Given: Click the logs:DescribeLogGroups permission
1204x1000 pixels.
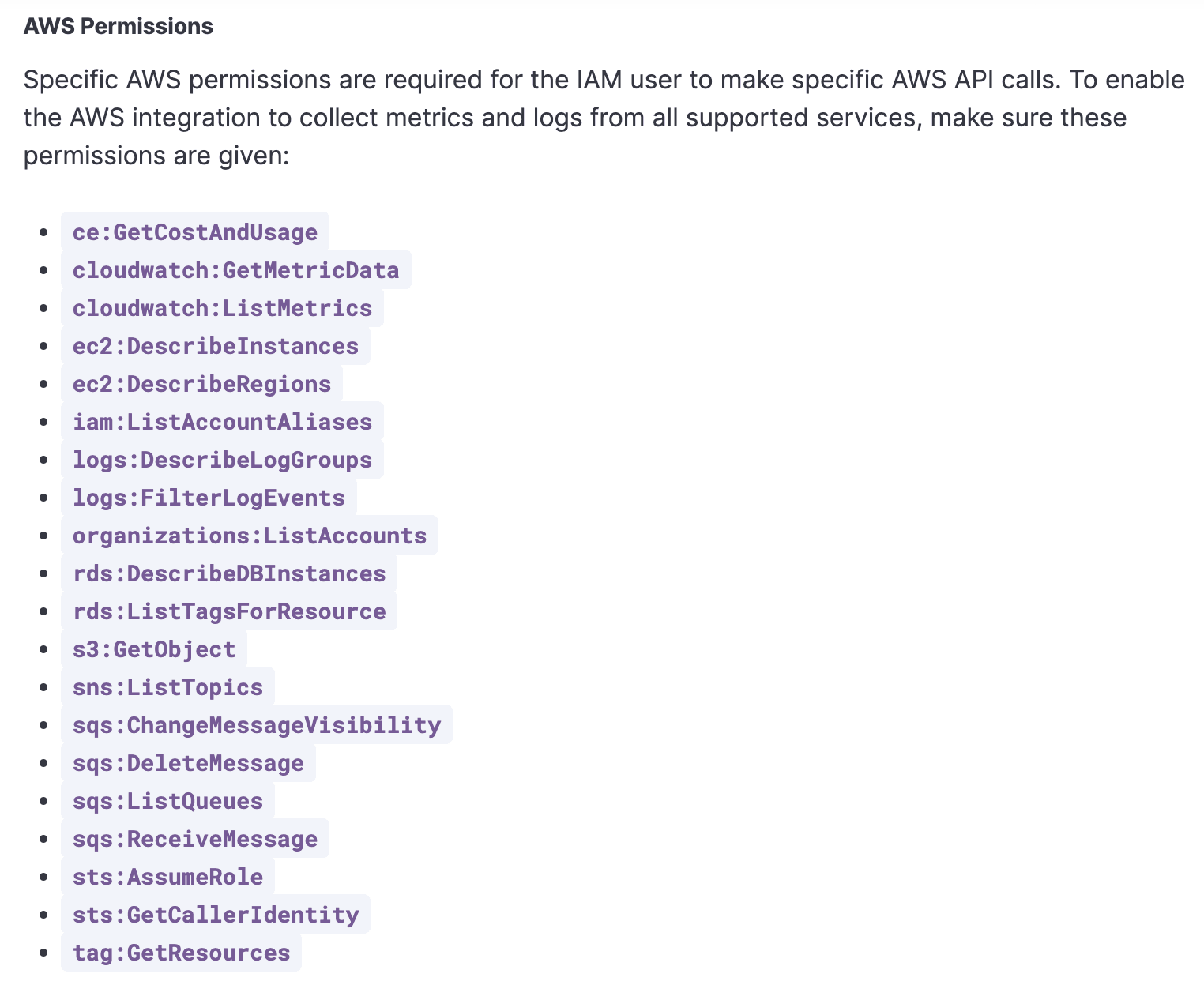Looking at the screenshot, I should pyautogui.click(x=222, y=460).
